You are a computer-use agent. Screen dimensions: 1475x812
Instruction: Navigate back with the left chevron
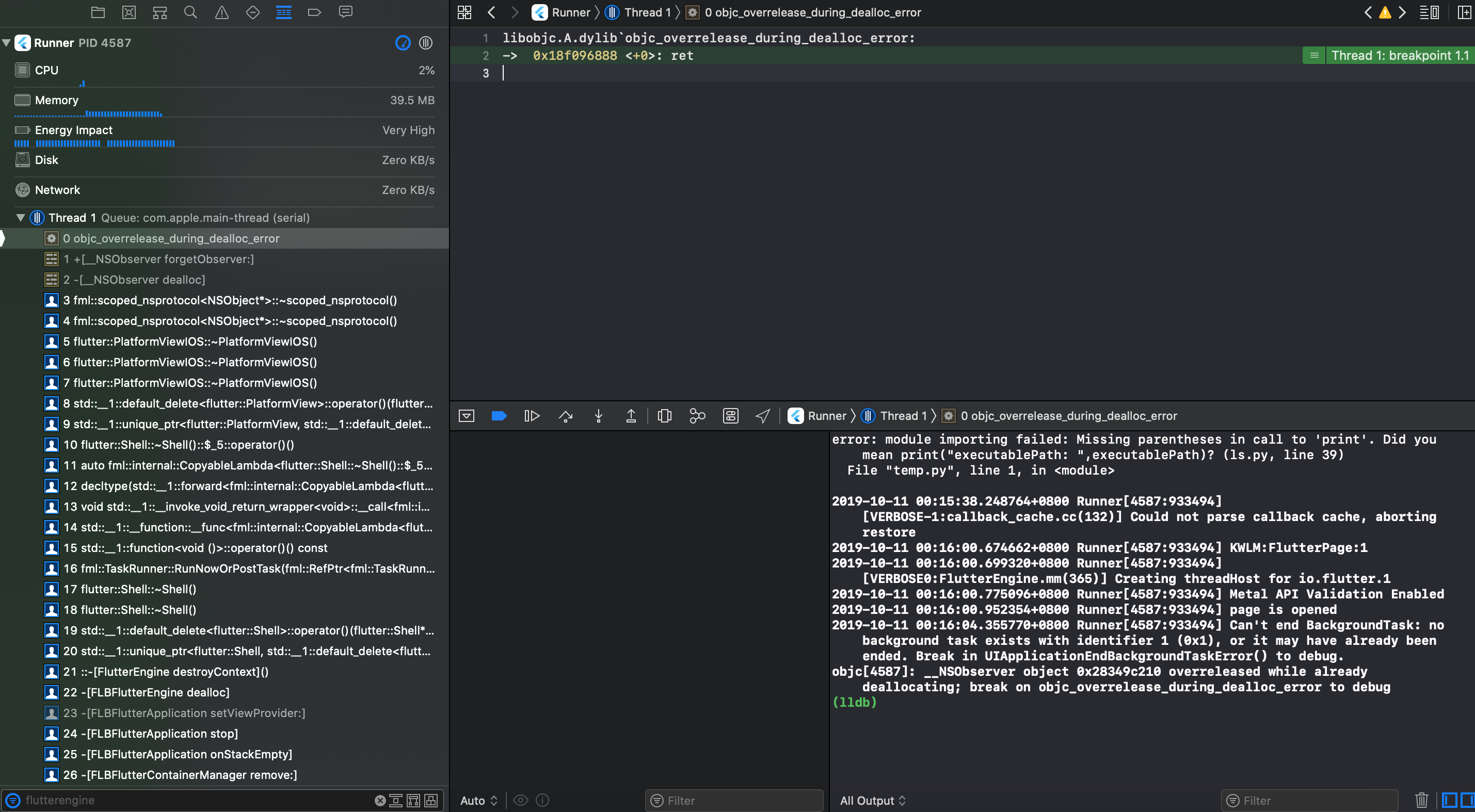point(491,12)
